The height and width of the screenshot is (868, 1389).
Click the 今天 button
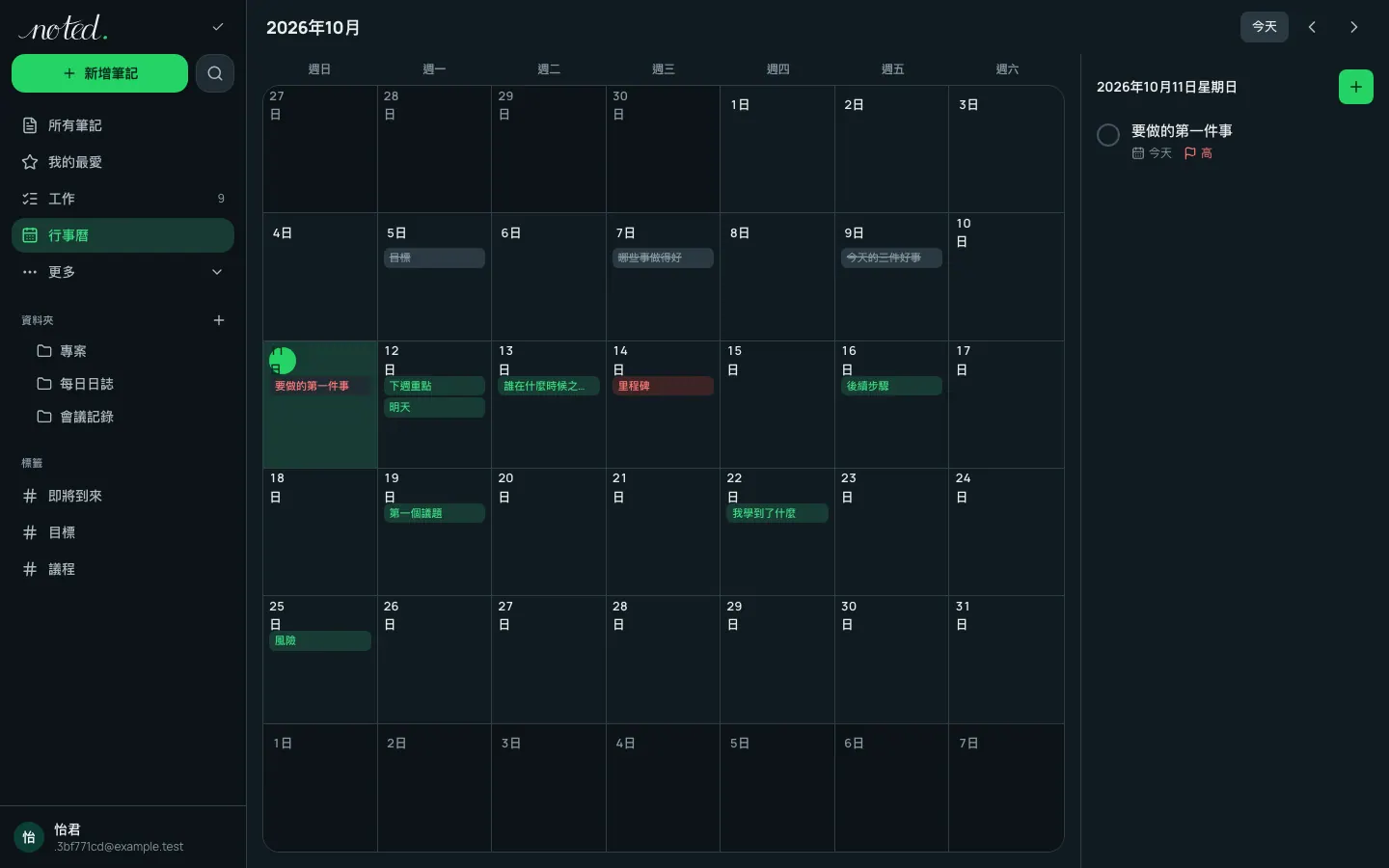[1264, 27]
